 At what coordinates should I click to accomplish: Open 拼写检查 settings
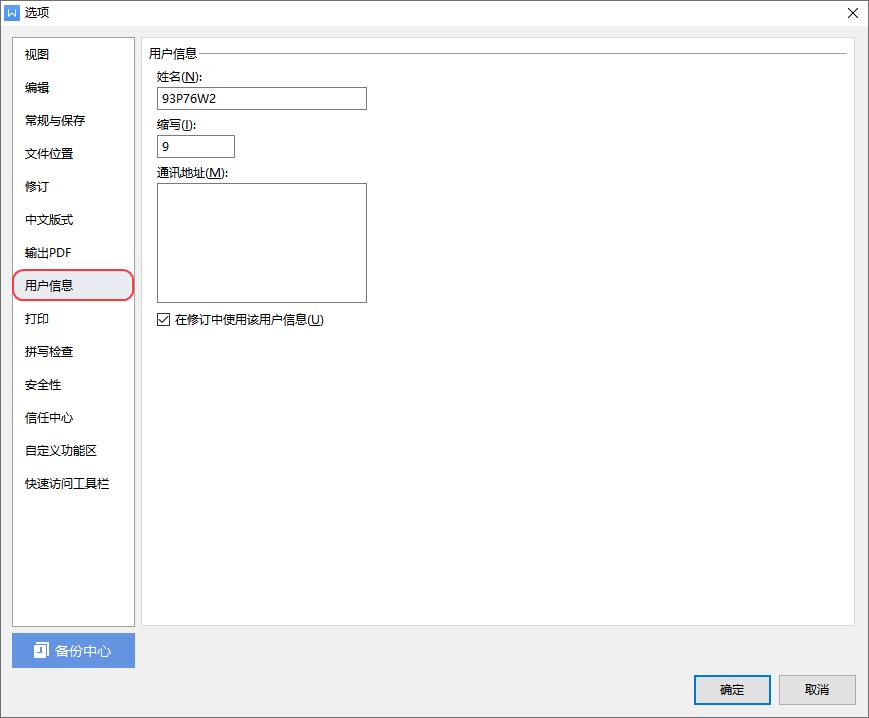tap(49, 352)
